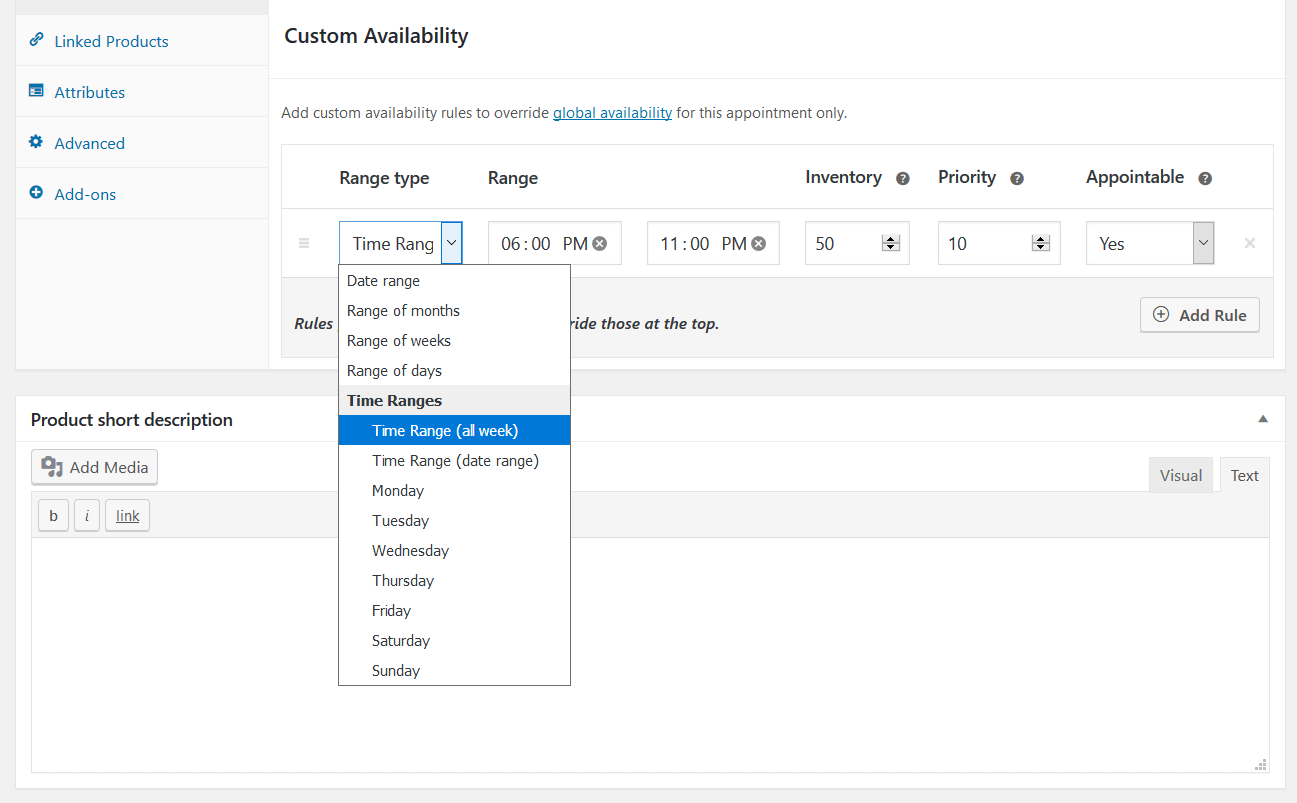This screenshot has height=803, width=1297.
Task: Pick Thursday from the list
Action: point(454,581)
